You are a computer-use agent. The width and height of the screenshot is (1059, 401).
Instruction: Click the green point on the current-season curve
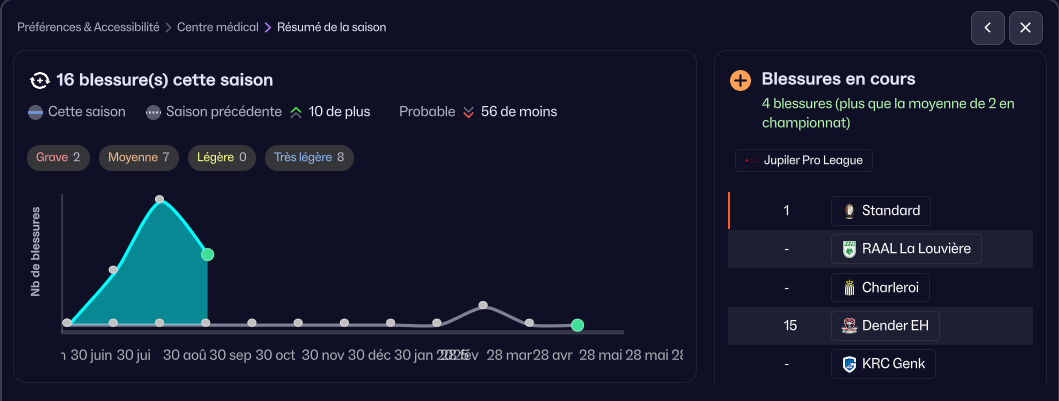pos(207,254)
